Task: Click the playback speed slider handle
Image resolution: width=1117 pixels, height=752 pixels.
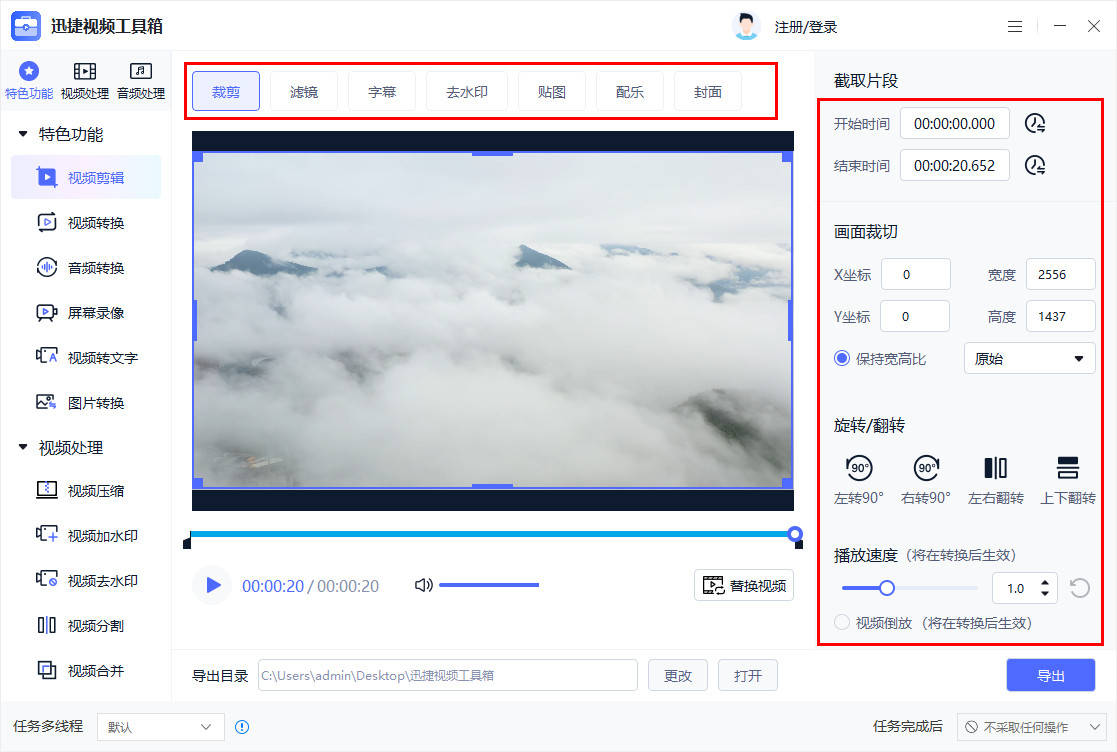Action: [886, 588]
